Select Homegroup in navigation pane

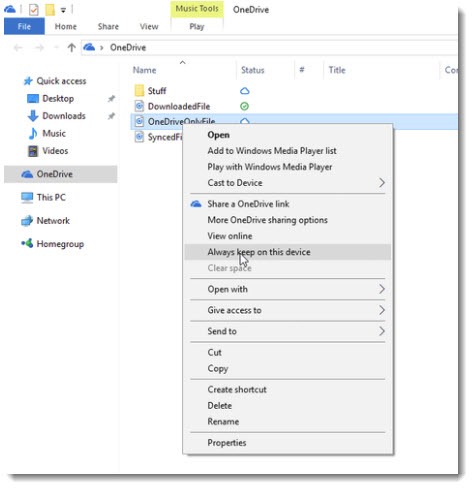(60, 244)
